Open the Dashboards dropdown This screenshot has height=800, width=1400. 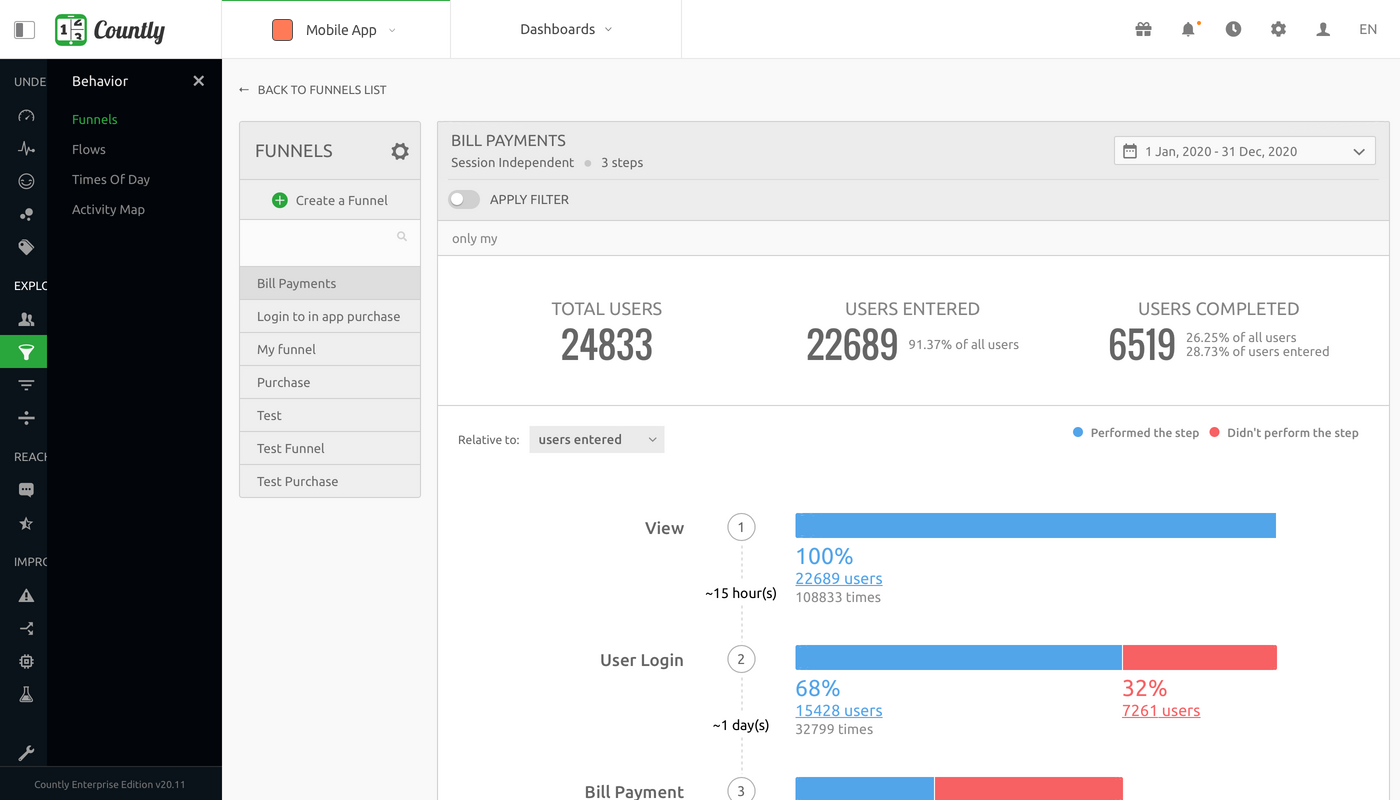(x=566, y=30)
